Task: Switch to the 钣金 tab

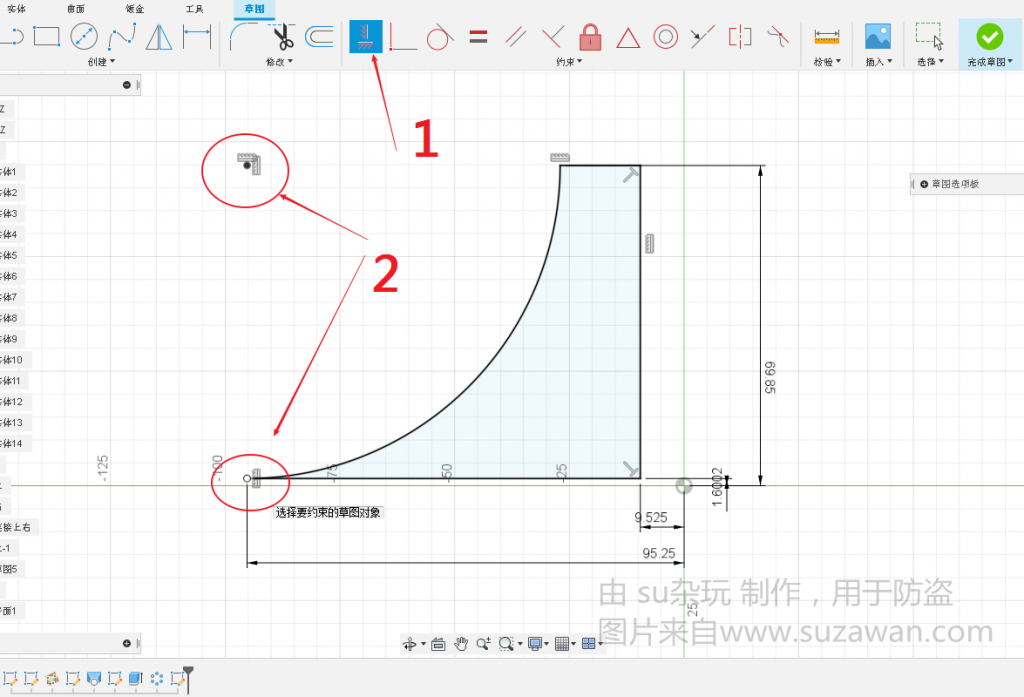Action: point(135,8)
